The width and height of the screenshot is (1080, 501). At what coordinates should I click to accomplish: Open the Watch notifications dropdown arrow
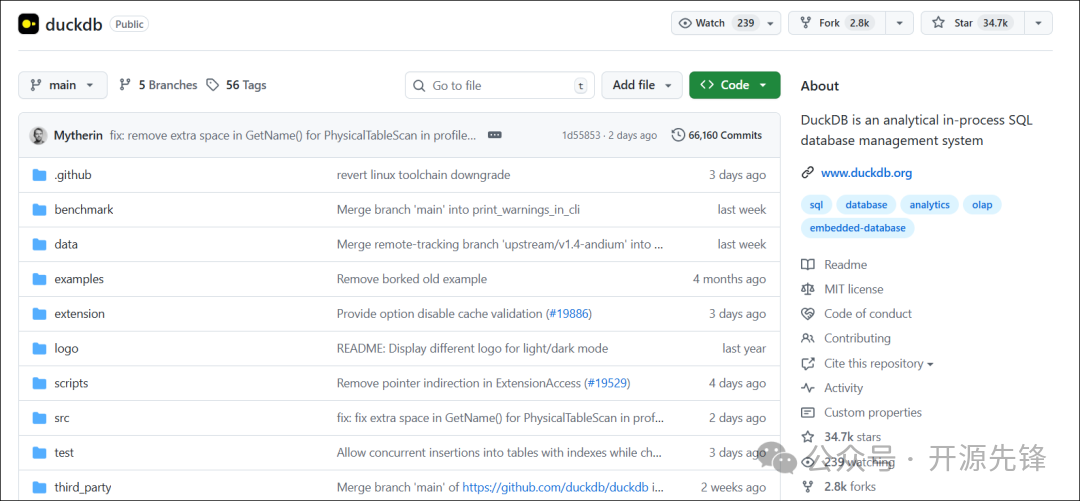771,23
